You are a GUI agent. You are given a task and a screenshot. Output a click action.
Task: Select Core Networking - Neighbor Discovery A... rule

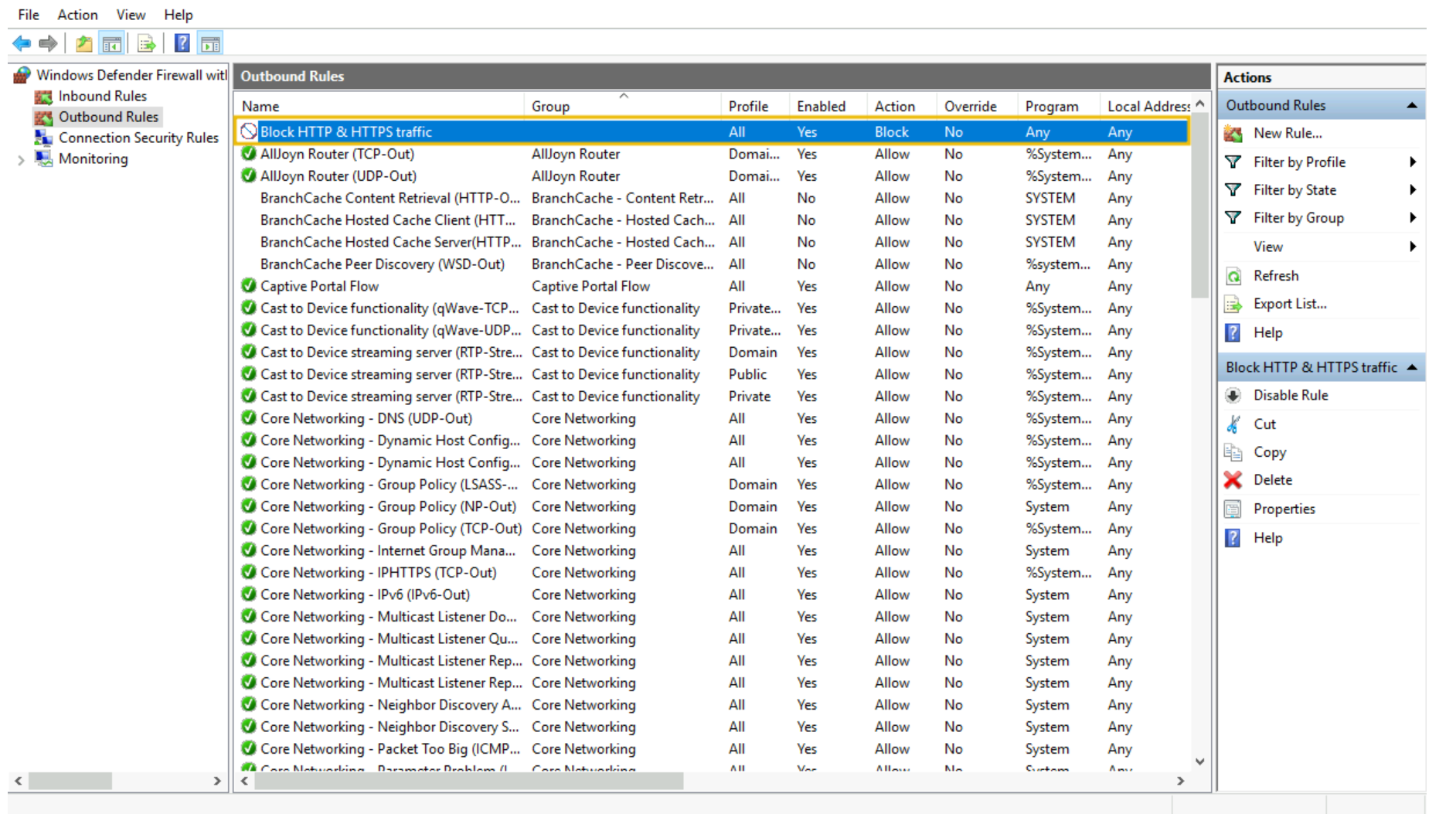coord(713,704)
